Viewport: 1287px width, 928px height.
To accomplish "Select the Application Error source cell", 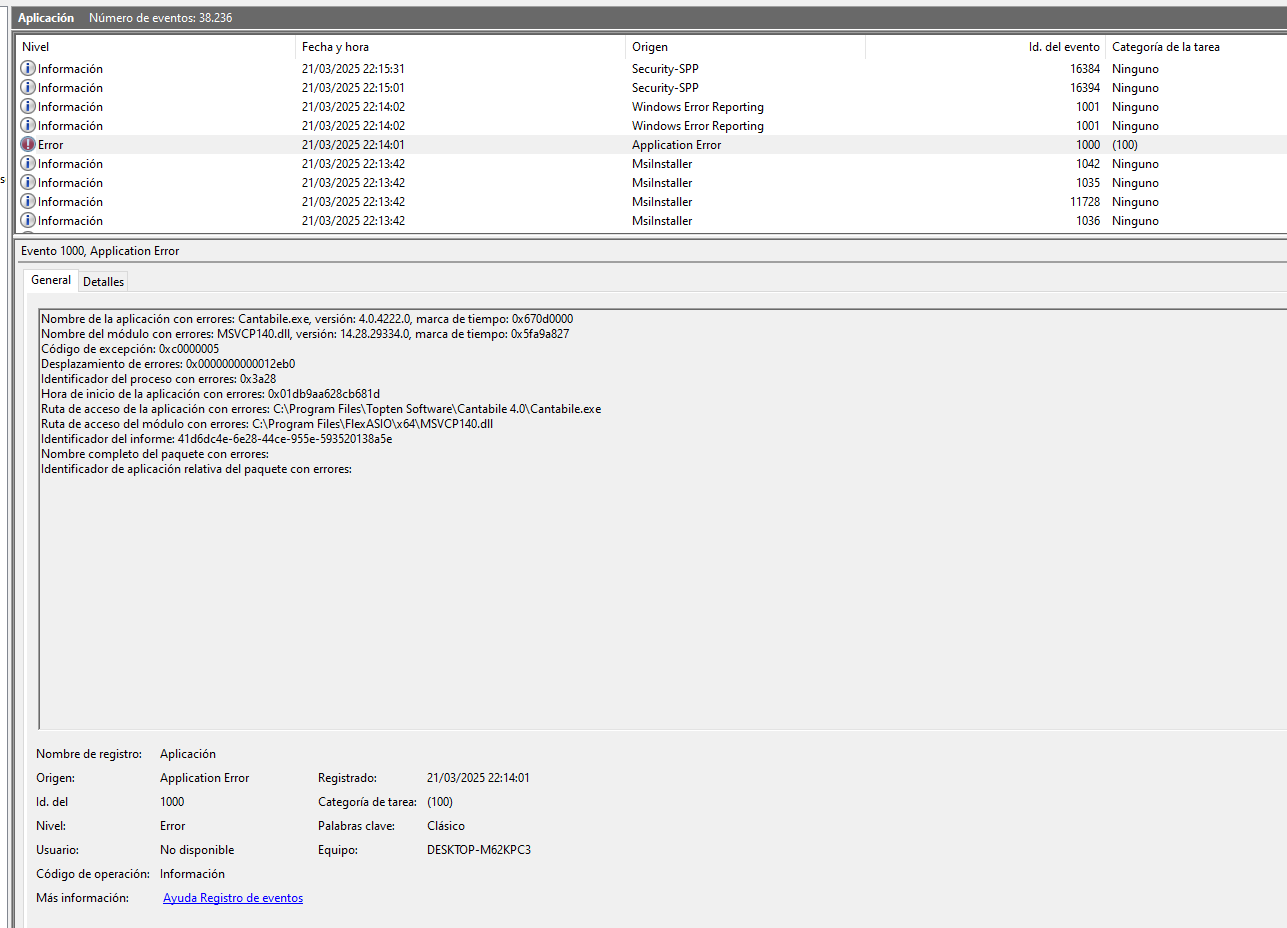I will pos(676,145).
